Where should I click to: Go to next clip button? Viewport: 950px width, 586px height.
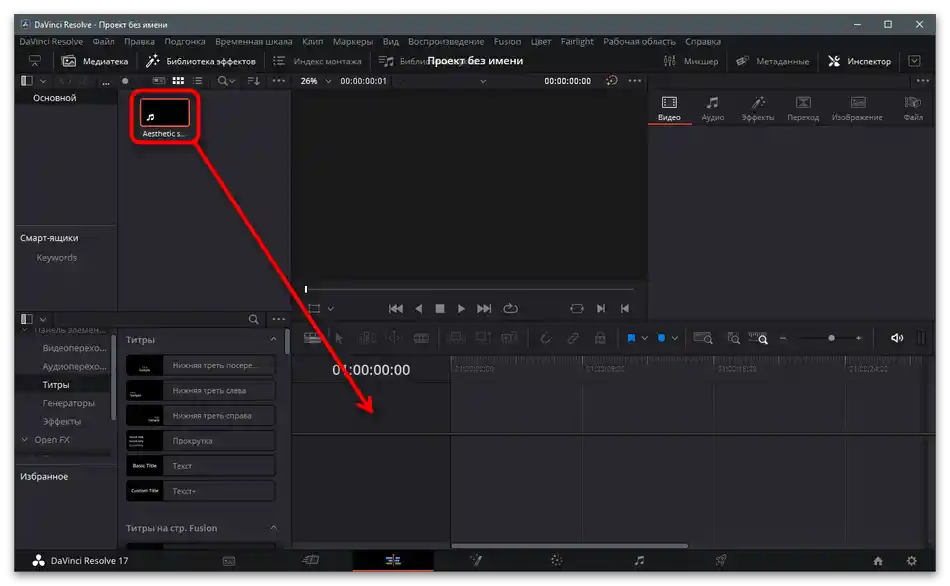[x=600, y=308]
